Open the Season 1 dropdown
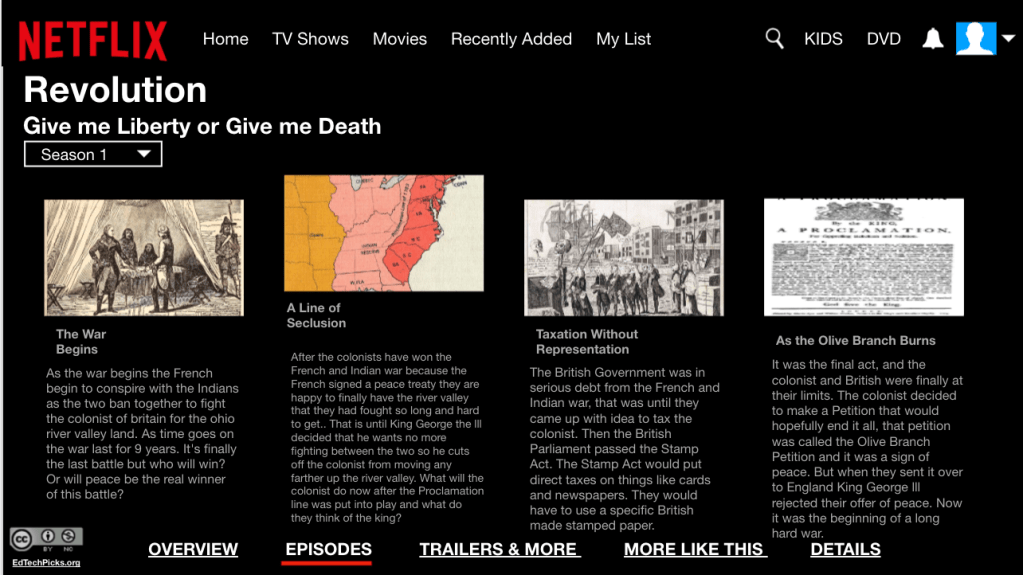 [93, 154]
